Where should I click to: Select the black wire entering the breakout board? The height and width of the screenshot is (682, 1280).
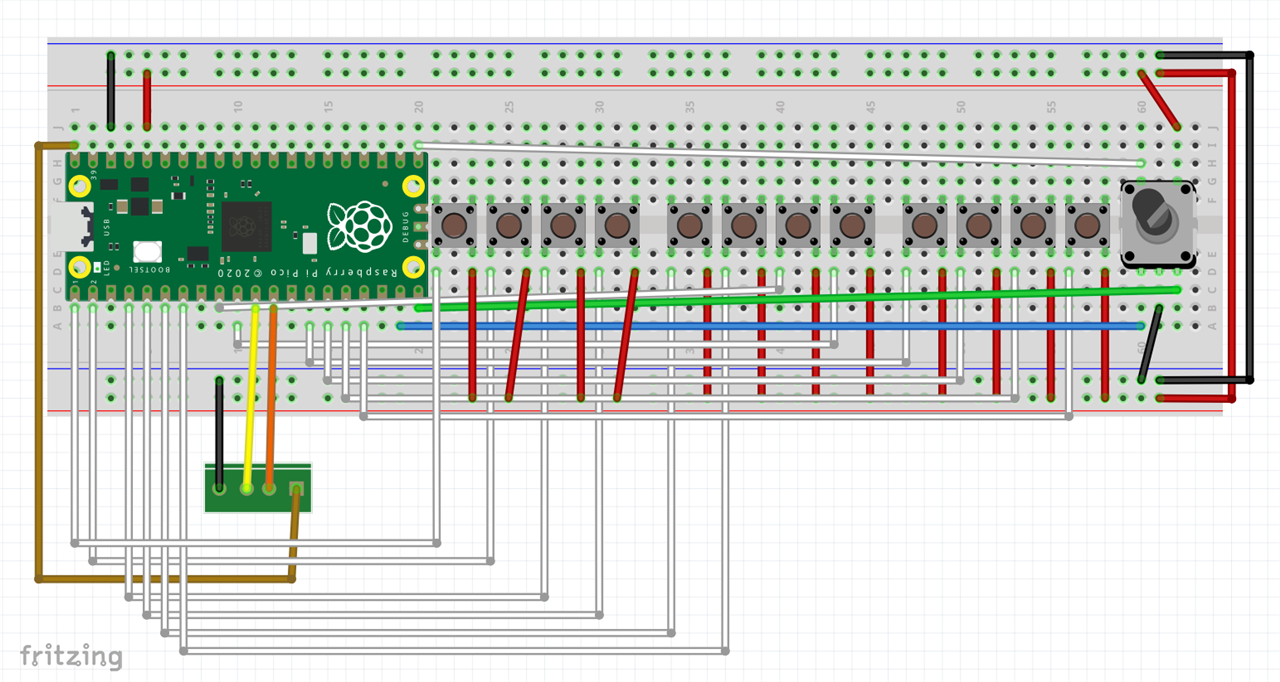[x=219, y=430]
